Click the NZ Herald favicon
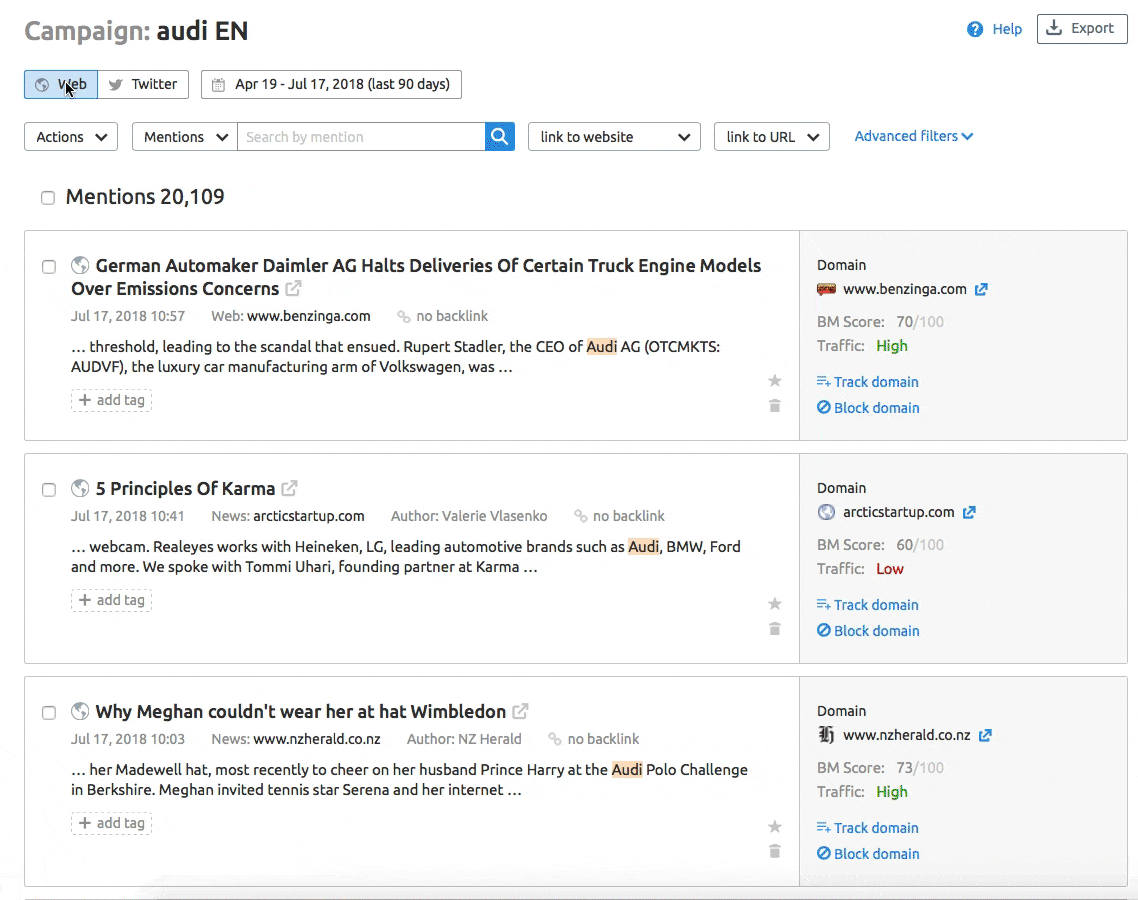Image resolution: width=1138 pixels, height=900 pixels. [x=826, y=735]
